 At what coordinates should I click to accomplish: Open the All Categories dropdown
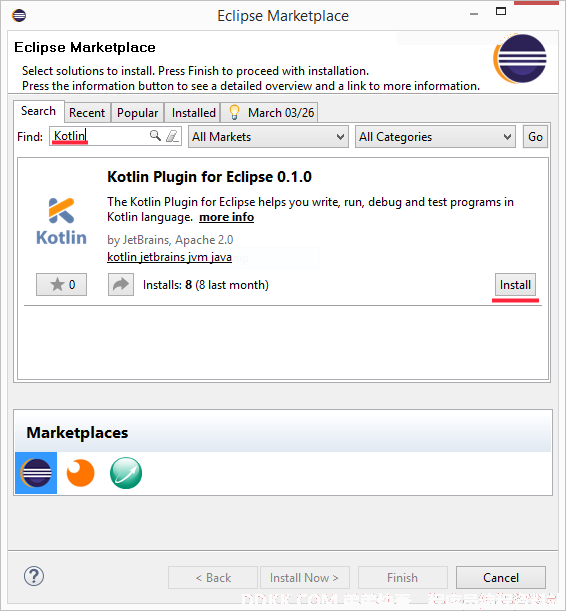[435, 137]
